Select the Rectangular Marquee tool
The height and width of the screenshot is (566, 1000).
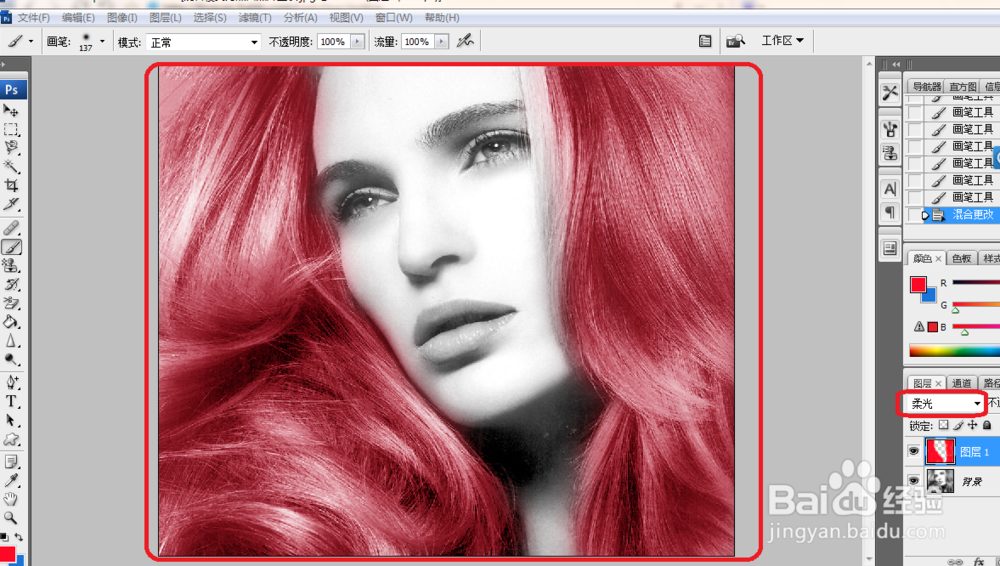coord(11,130)
